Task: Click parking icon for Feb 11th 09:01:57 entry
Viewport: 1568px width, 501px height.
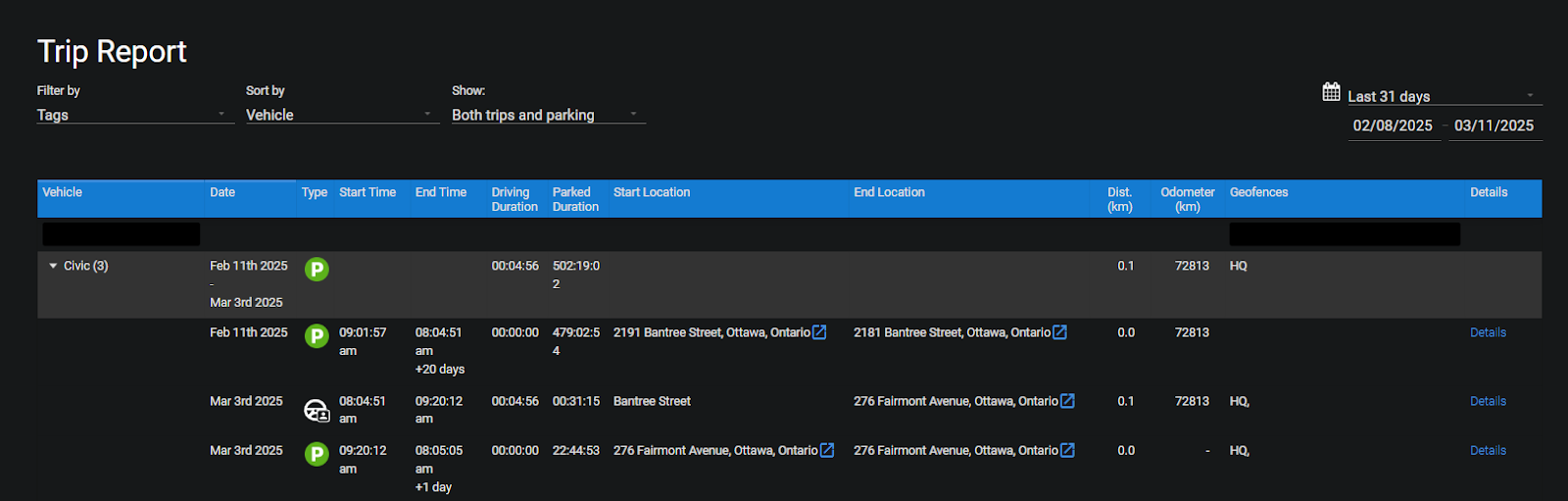Action: point(317,336)
